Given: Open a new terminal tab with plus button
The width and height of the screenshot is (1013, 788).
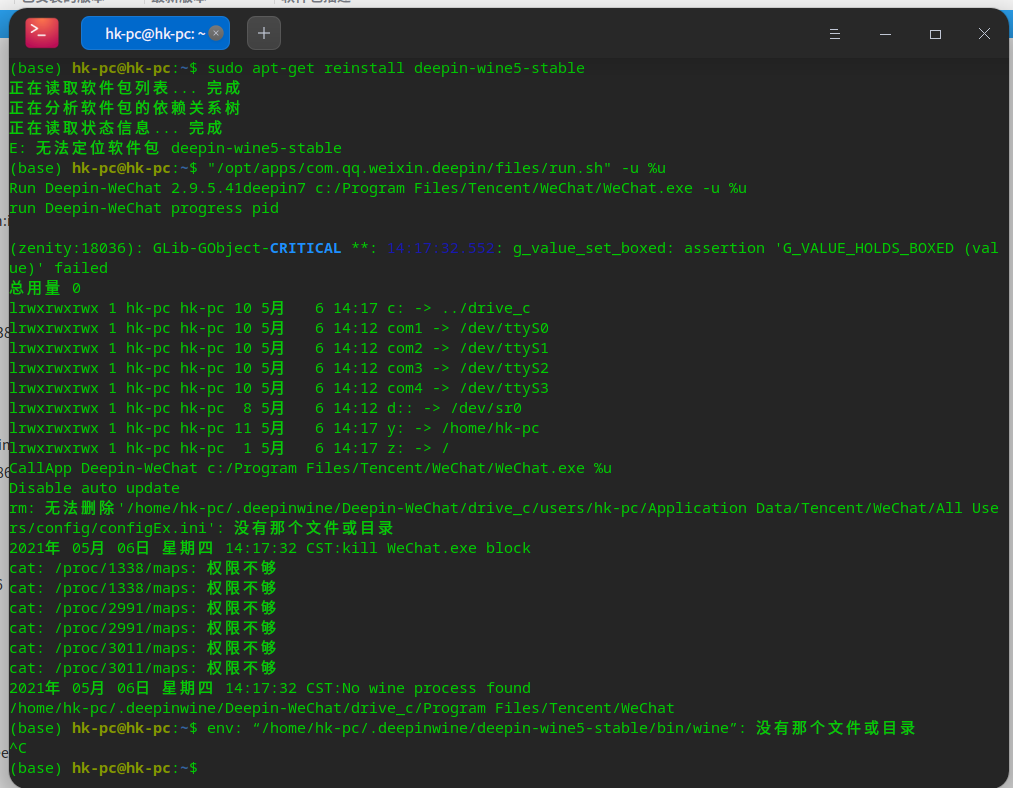Looking at the screenshot, I should (264, 33).
